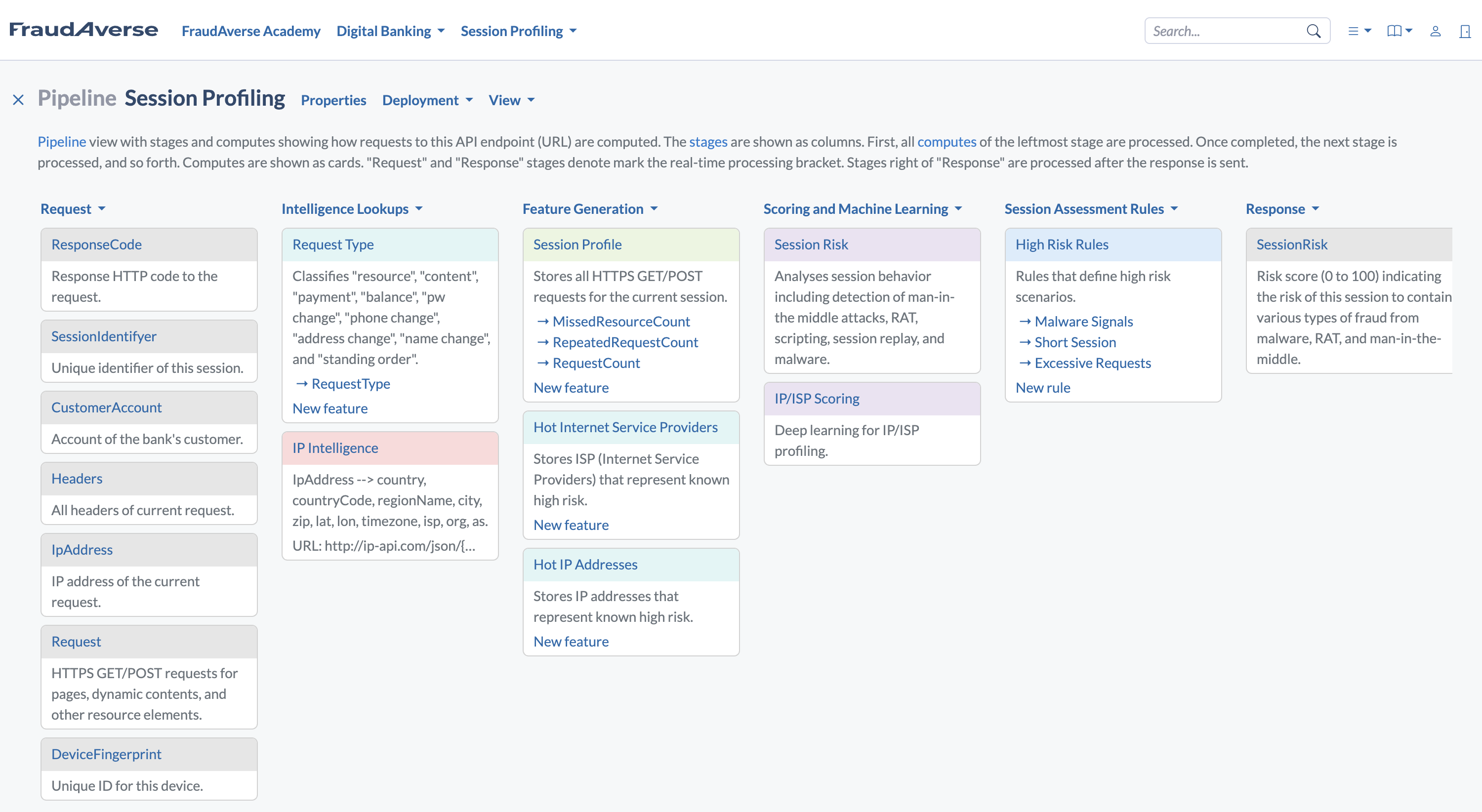
Task: Add New feature under Hot IP Addresses
Action: pos(571,641)
